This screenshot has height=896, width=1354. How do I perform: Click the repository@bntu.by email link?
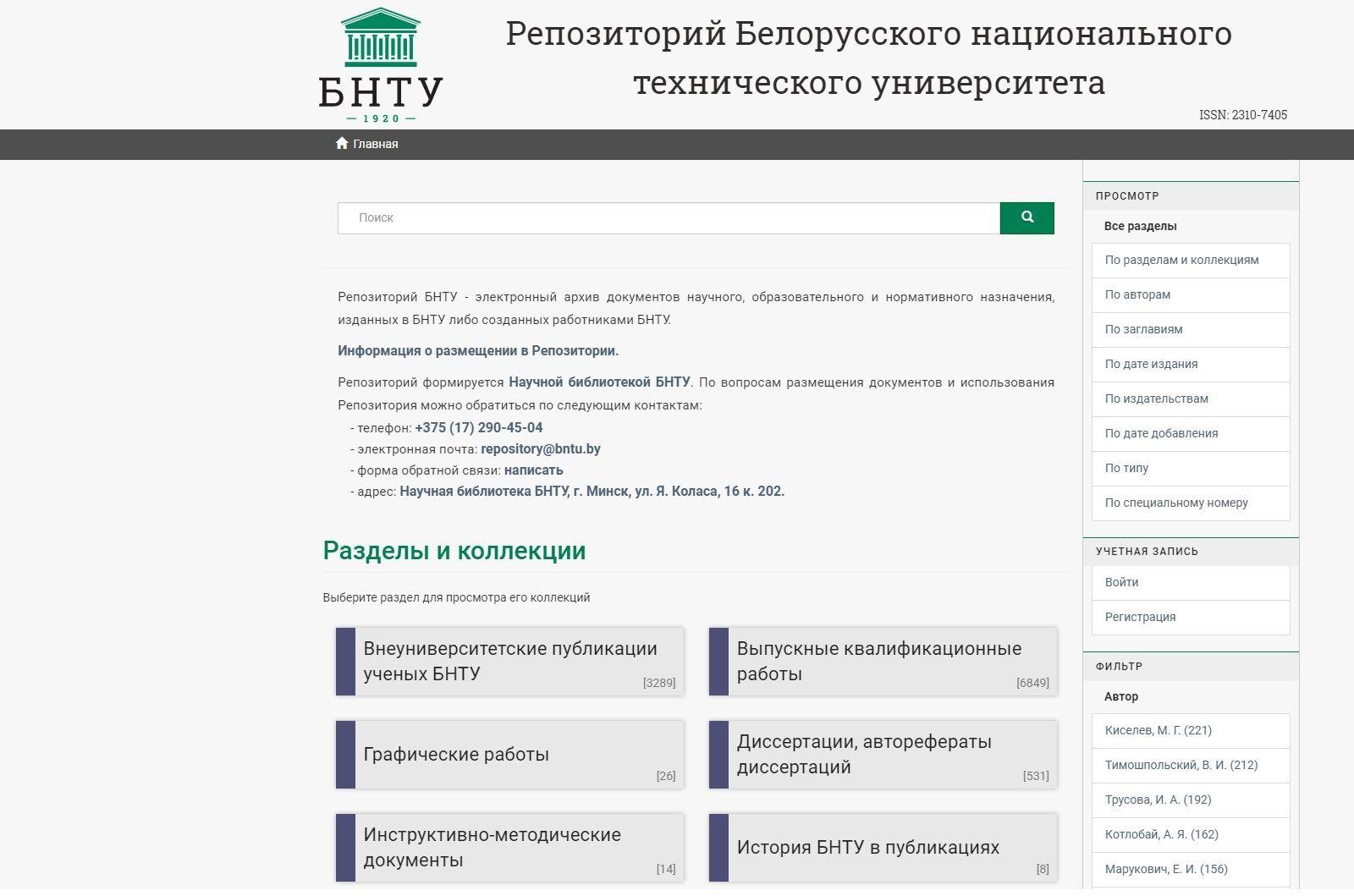[541, 448]
